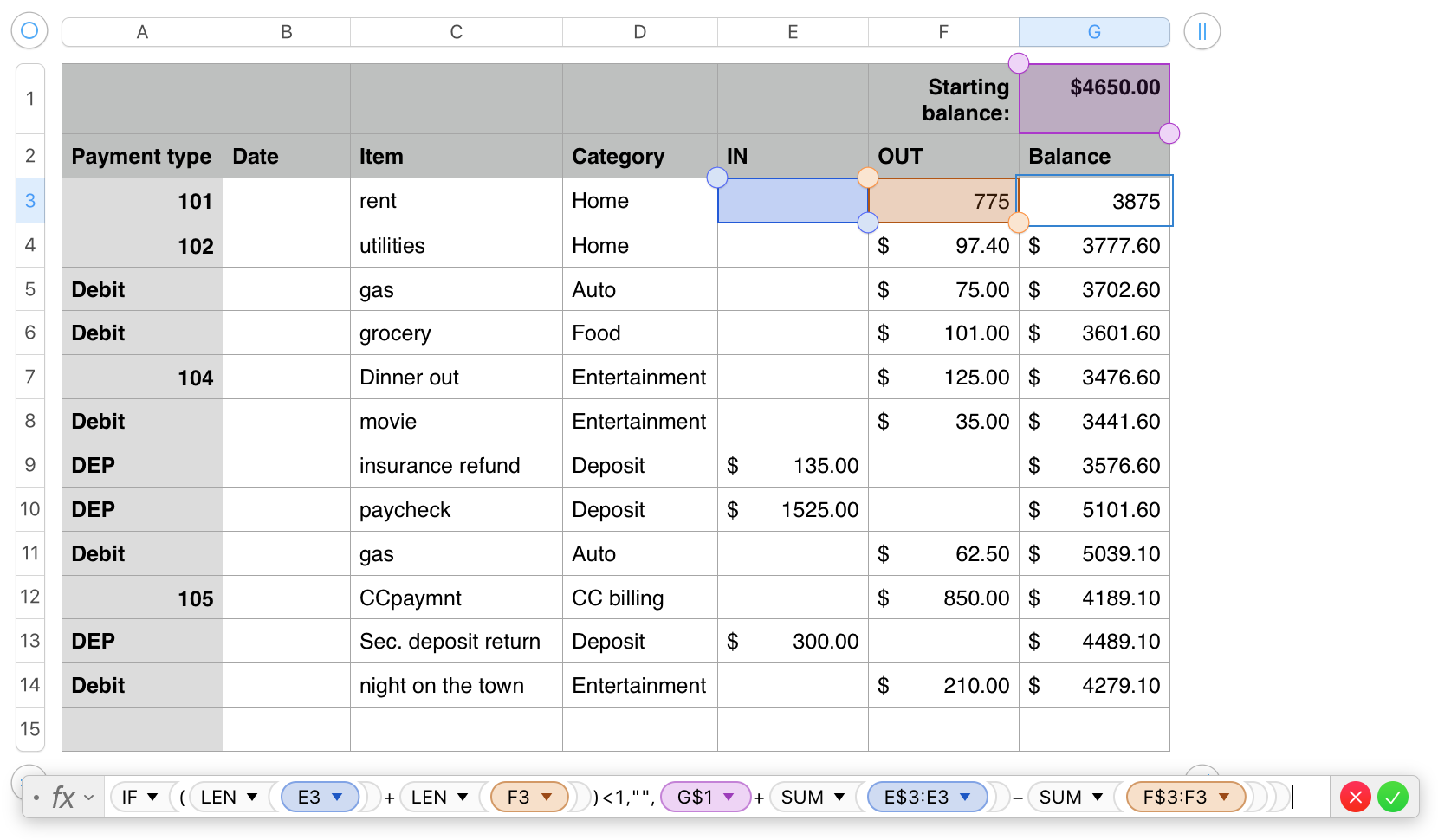
Task: Select column header C
Action: click(457, 32)
